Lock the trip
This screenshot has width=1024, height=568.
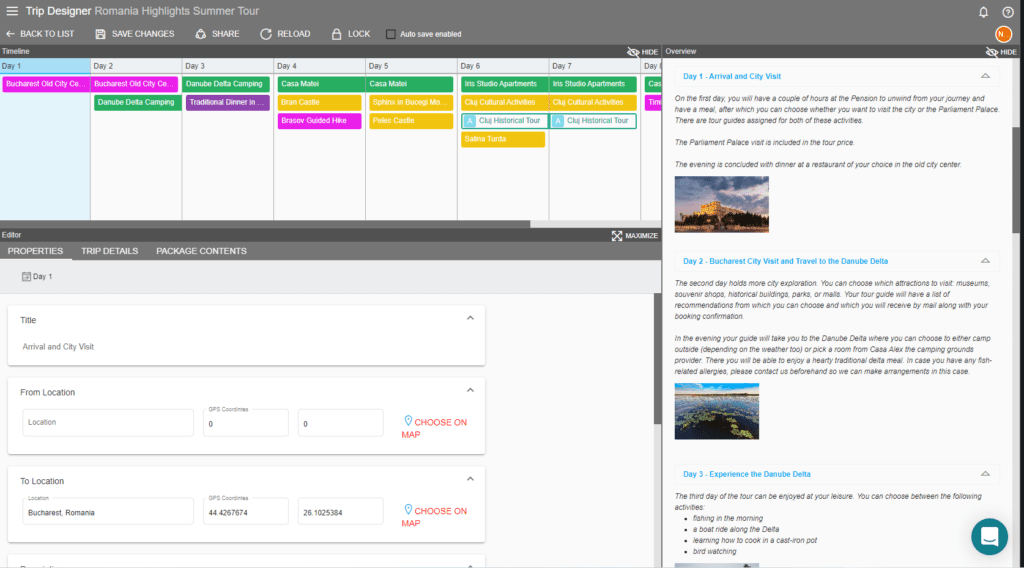pyautogui.click(x=351, y=34)
